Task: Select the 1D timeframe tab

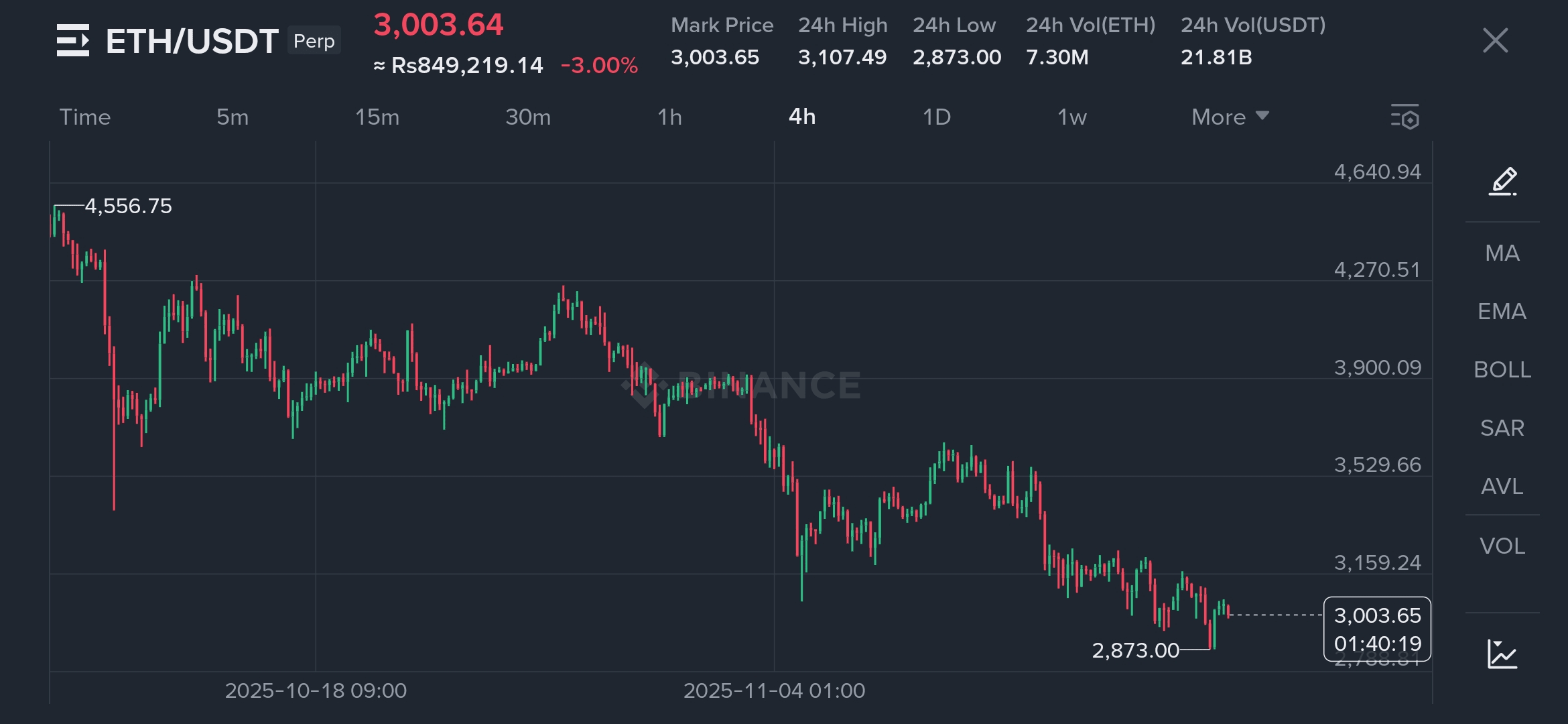Action: 937,117
